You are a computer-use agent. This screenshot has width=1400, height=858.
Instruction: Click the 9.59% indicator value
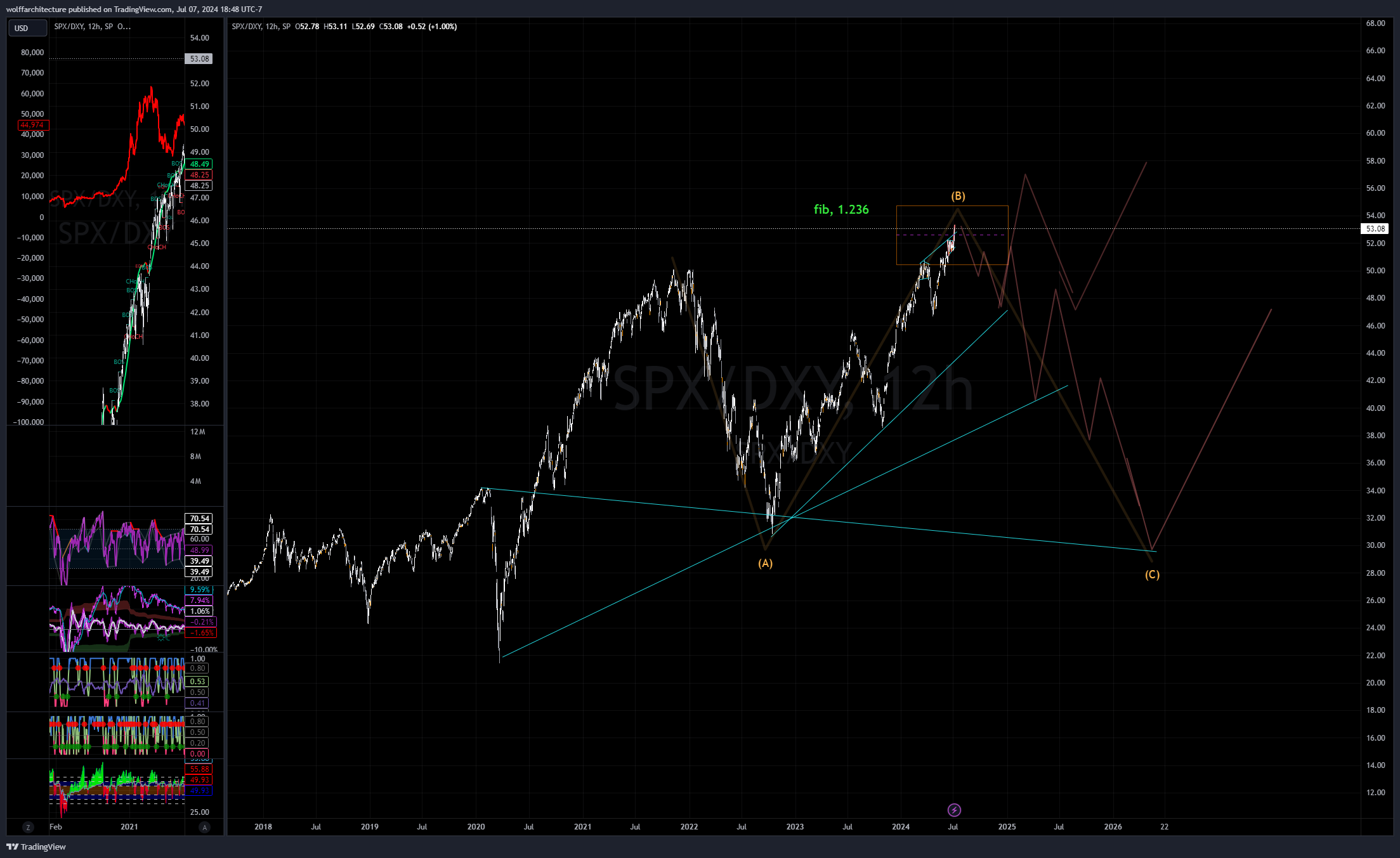click(x=199, y=590)
